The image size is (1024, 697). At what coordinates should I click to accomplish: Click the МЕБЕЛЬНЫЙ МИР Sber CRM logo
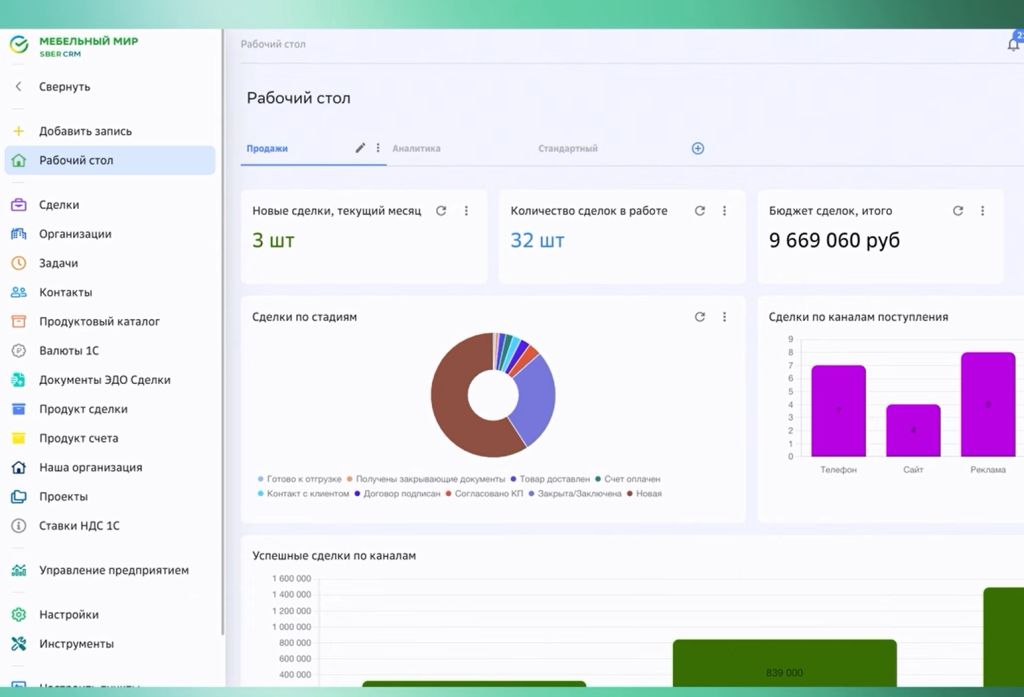[x=74, y=46]
